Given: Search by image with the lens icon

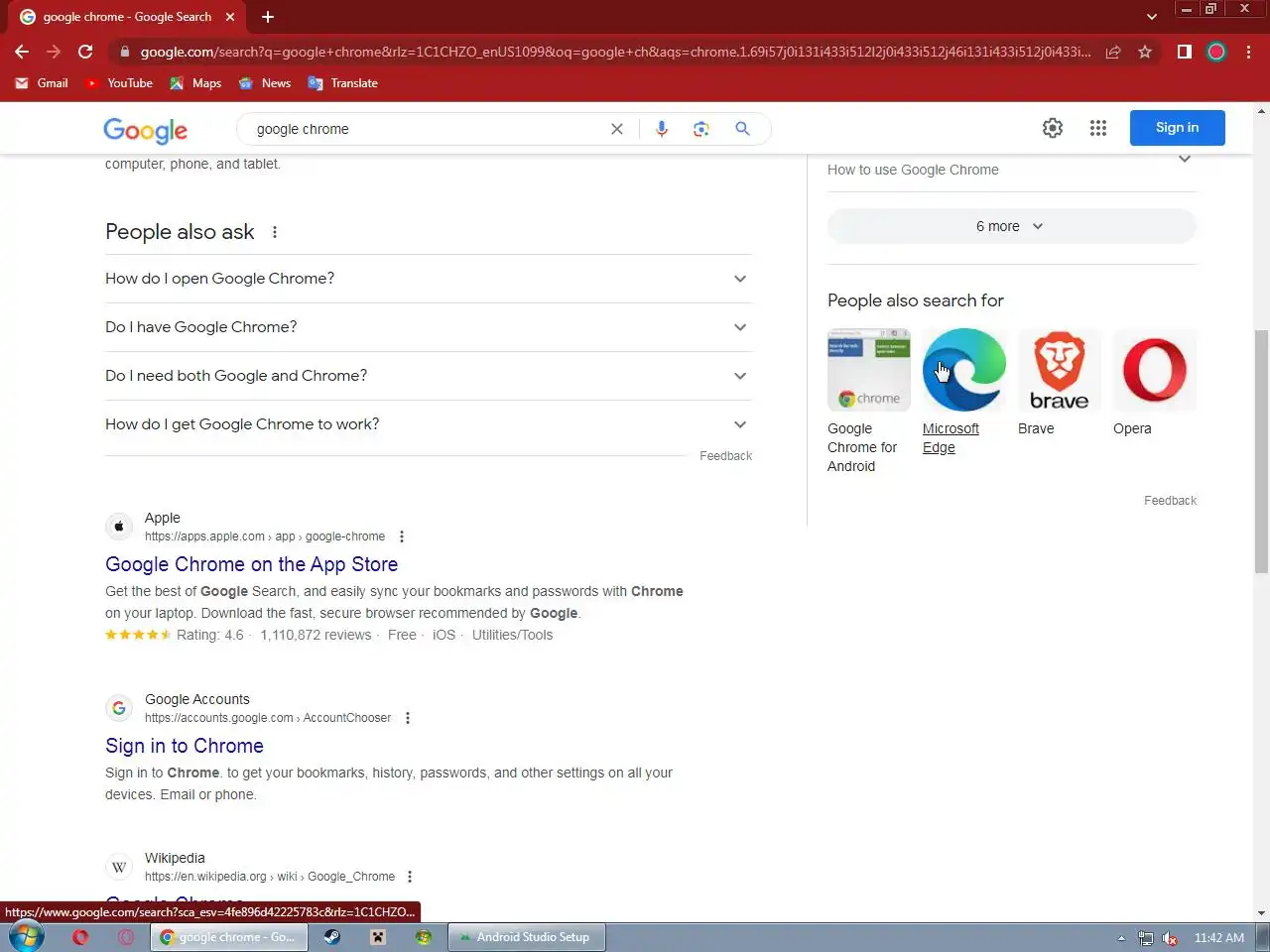Looking at the screenshot, I should pos(701,129).
